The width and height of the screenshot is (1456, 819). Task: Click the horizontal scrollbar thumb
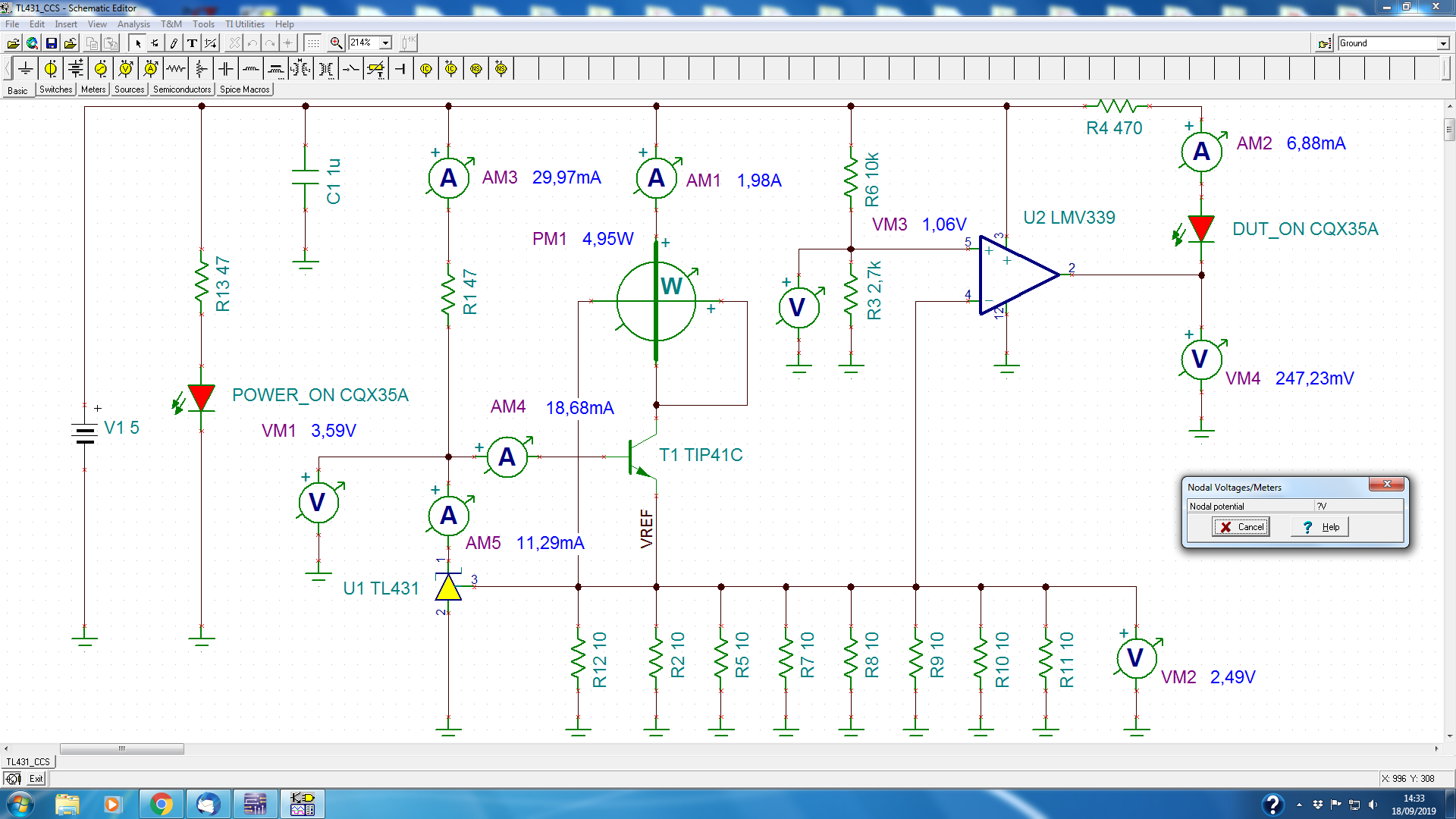point(121,748)
